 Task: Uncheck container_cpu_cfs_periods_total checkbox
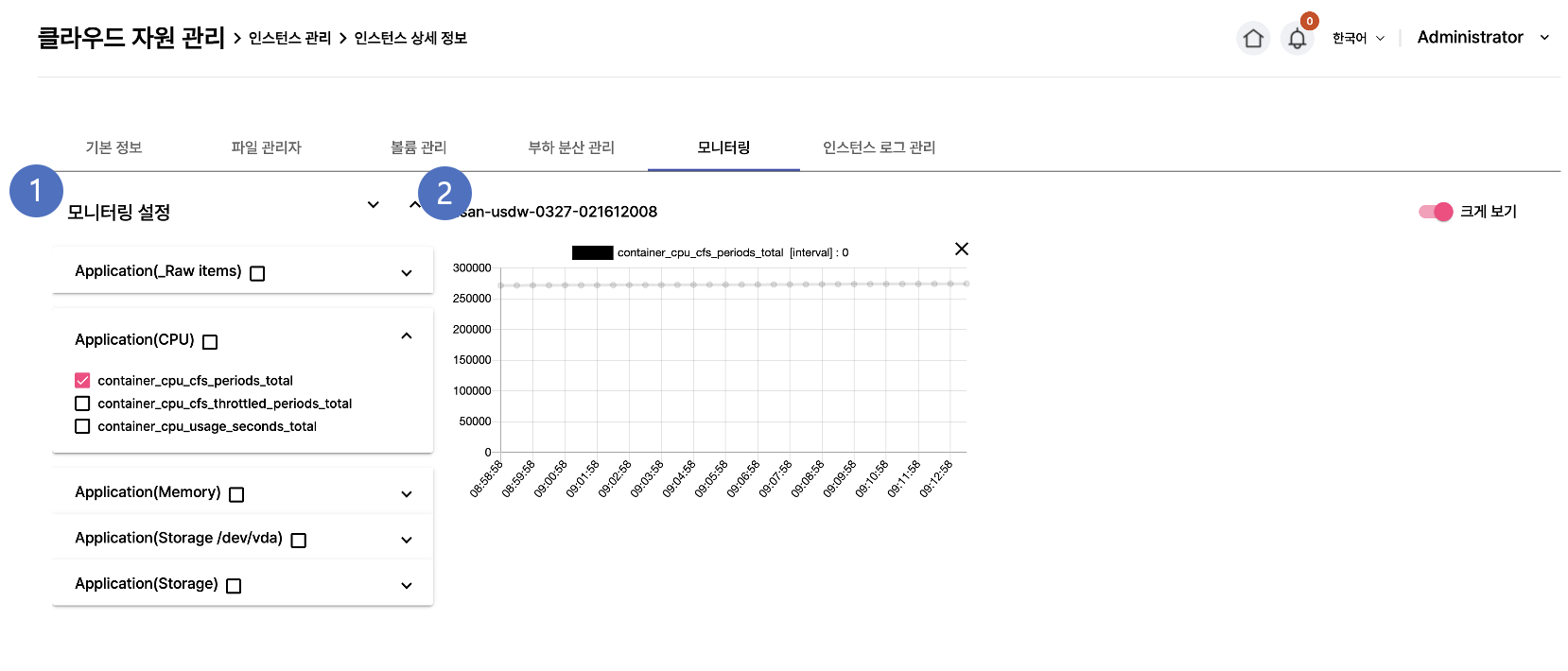(x=82, y=381)
